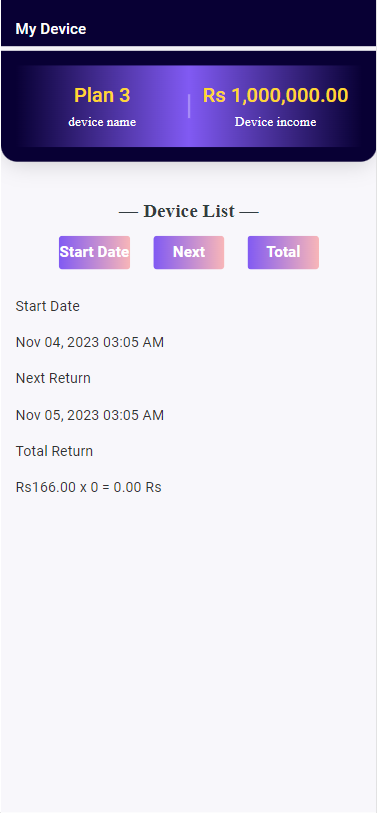
Task: Select the Start Date row label
Action: tap(48, 306)
